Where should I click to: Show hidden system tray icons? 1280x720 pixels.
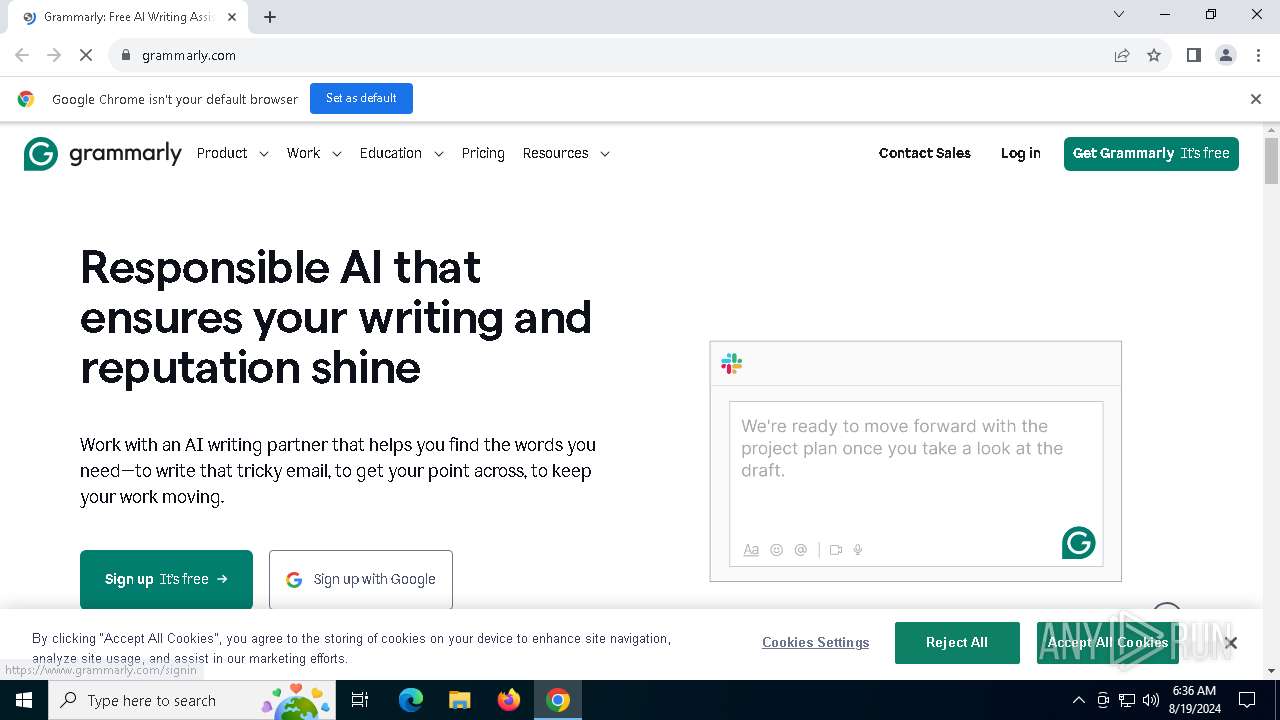pos(1078,700)
